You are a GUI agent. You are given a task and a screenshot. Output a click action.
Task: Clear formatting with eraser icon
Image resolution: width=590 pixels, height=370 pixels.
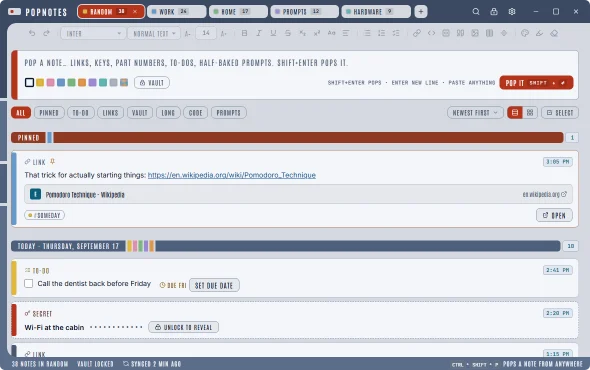tap(554, 33)
